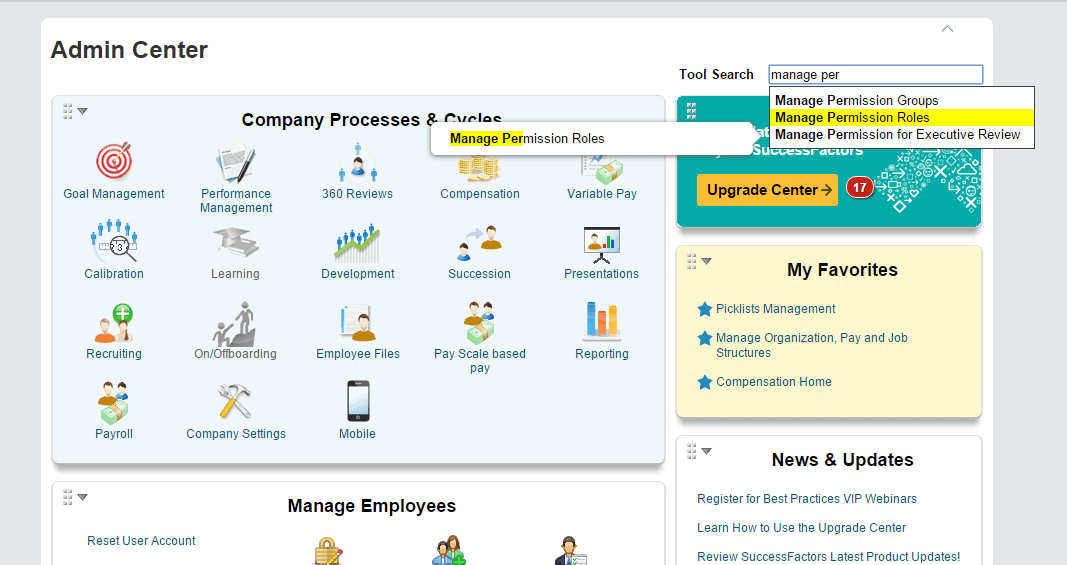Viewport: 1067px width, 565px height.
Task: Open Learn How to Use the Upgrade Center link
Action: [801, 528]
